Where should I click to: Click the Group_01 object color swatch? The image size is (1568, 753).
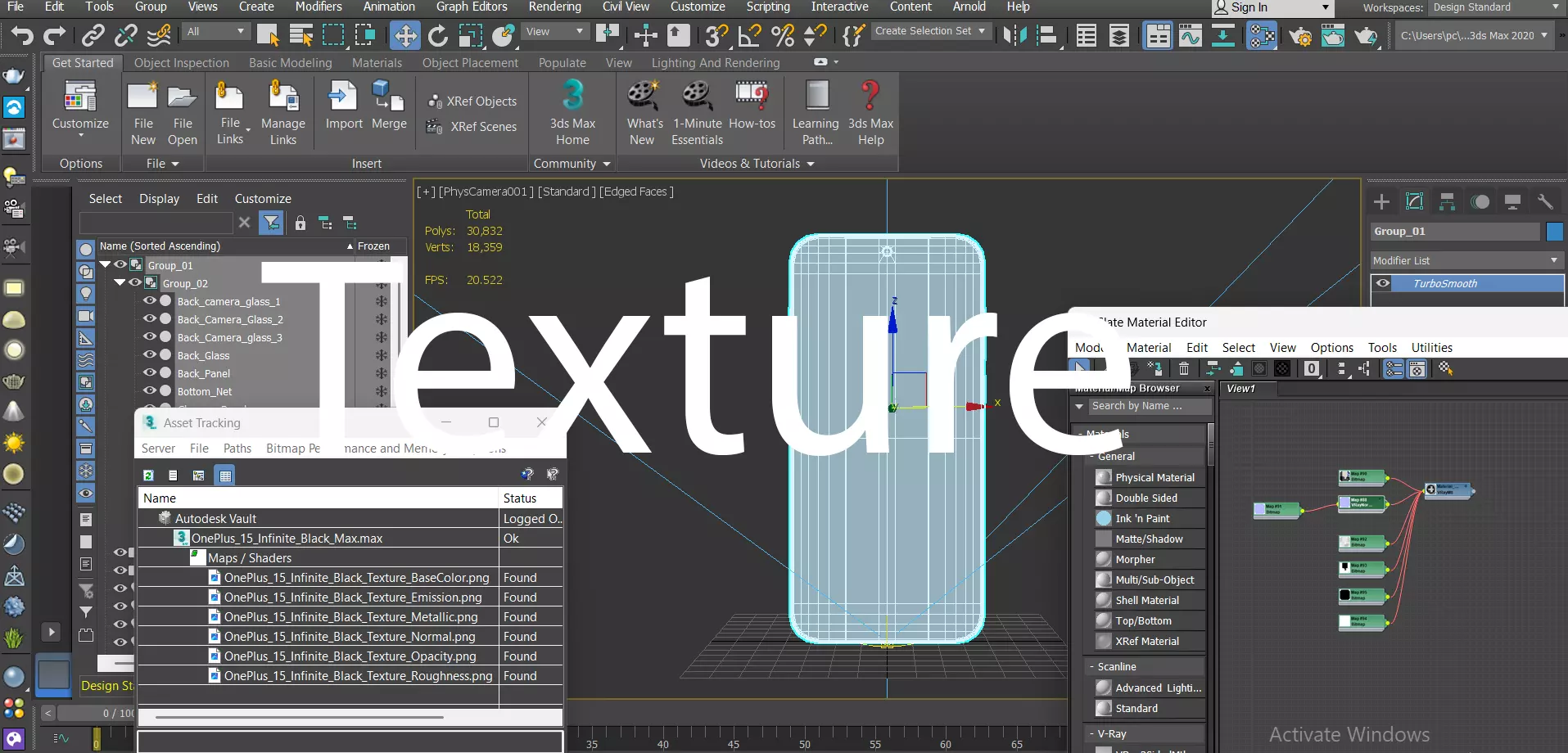[1554, 232]
